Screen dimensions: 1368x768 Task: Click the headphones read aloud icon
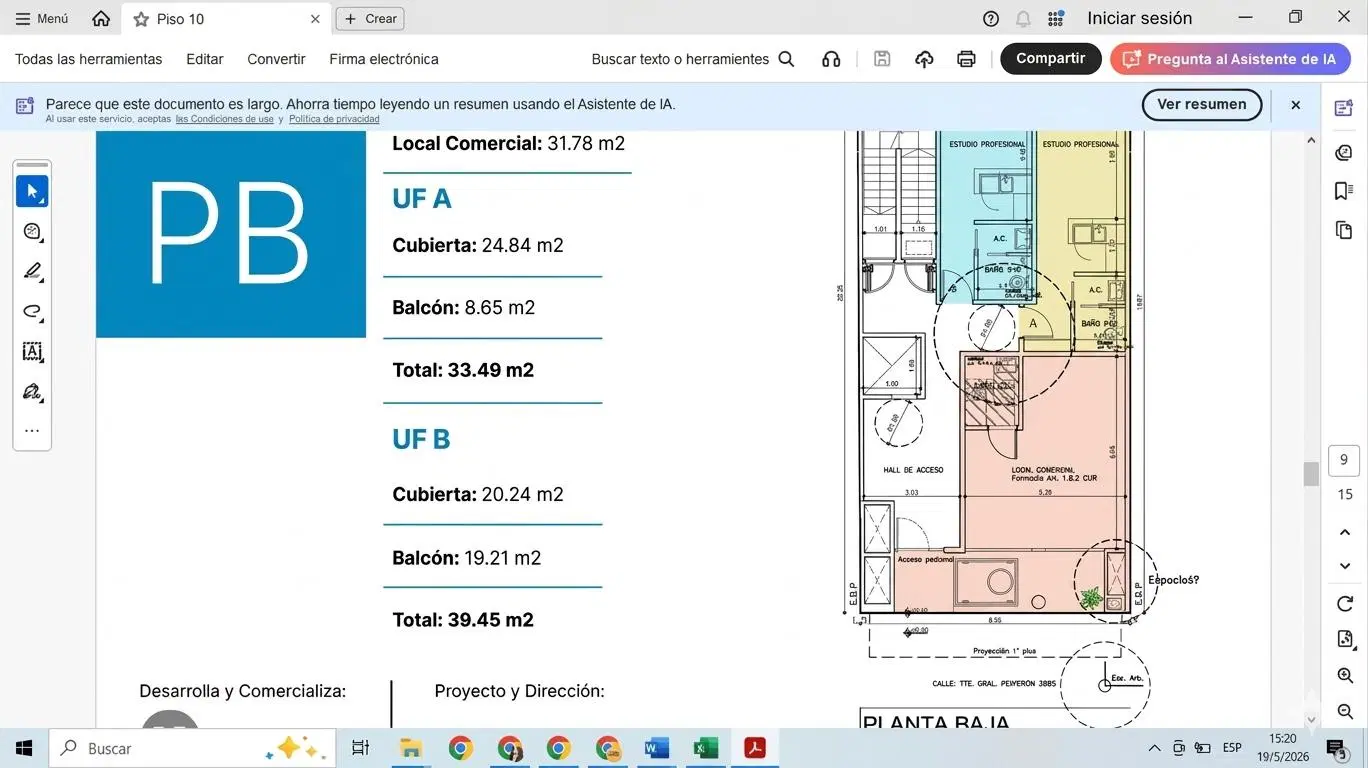[x=831, y=59]
